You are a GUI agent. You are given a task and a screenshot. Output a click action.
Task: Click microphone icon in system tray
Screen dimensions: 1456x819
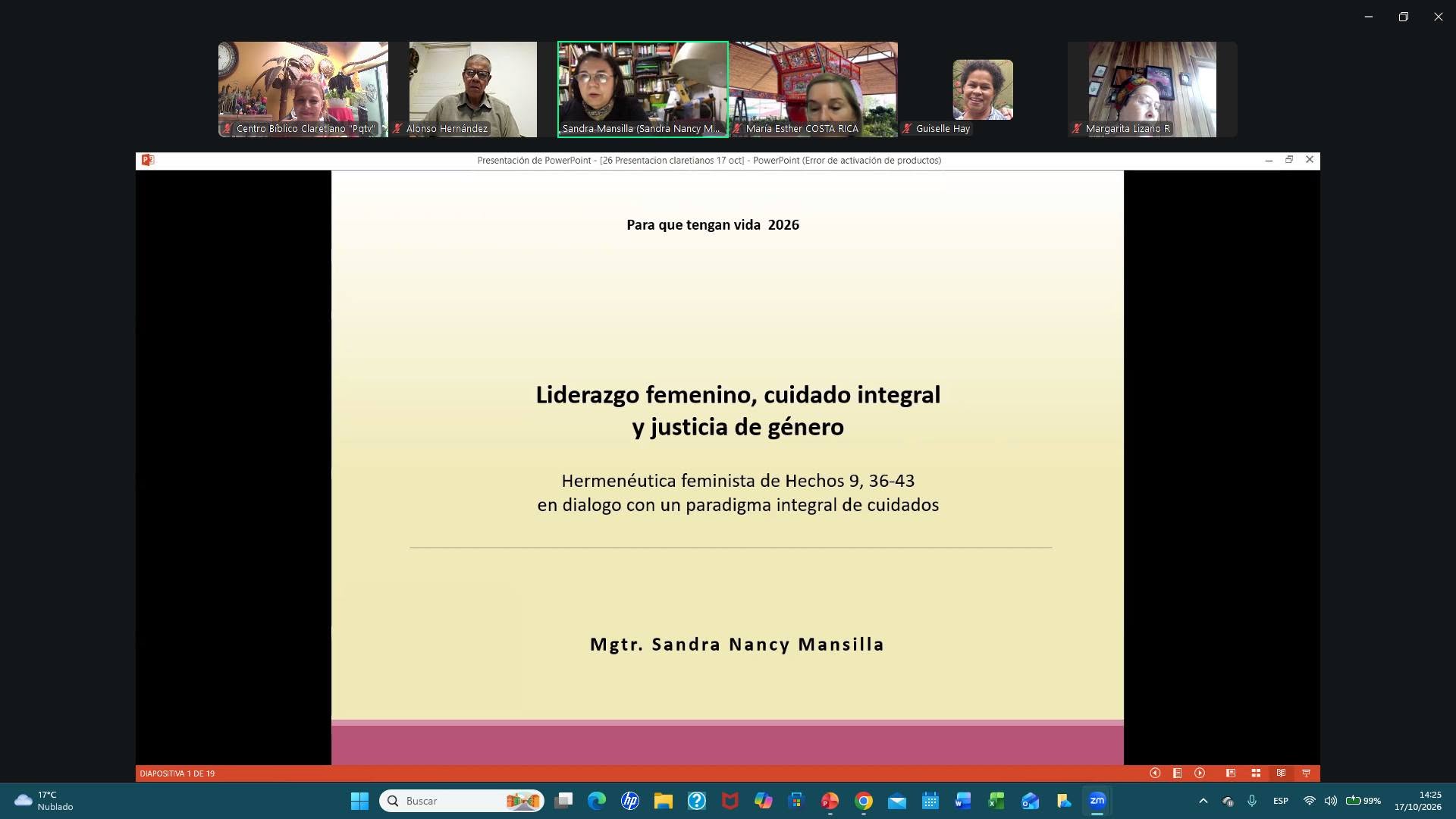[x=1252, y=801]
